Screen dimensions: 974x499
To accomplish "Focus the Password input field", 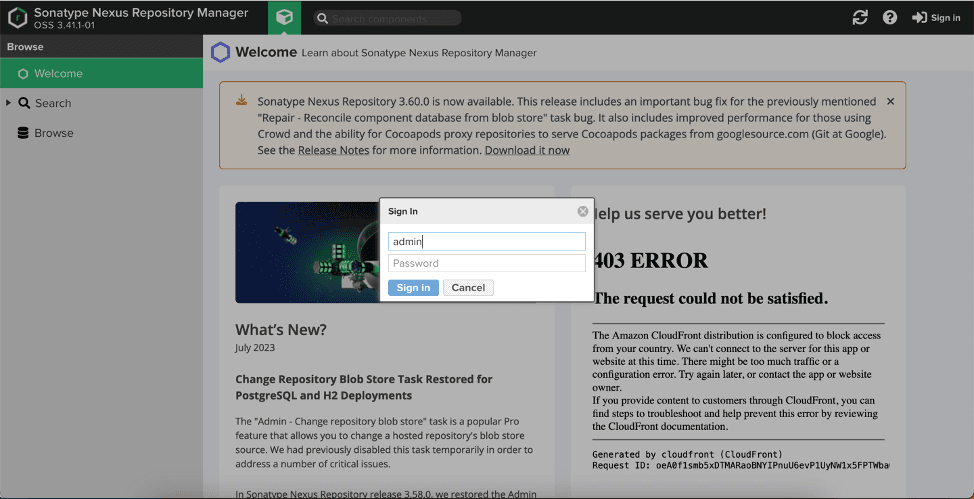I will point(487,263).
